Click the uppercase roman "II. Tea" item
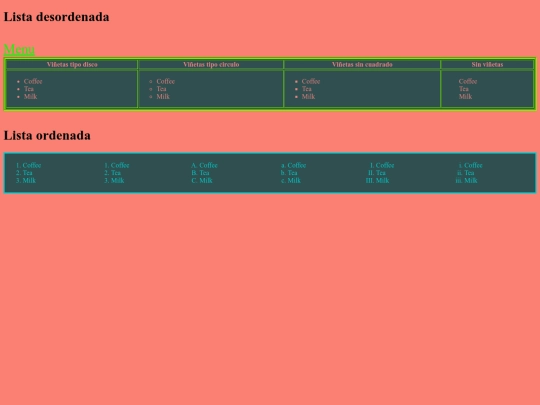This screenshot has height=405, width=540. click(376, 173)
